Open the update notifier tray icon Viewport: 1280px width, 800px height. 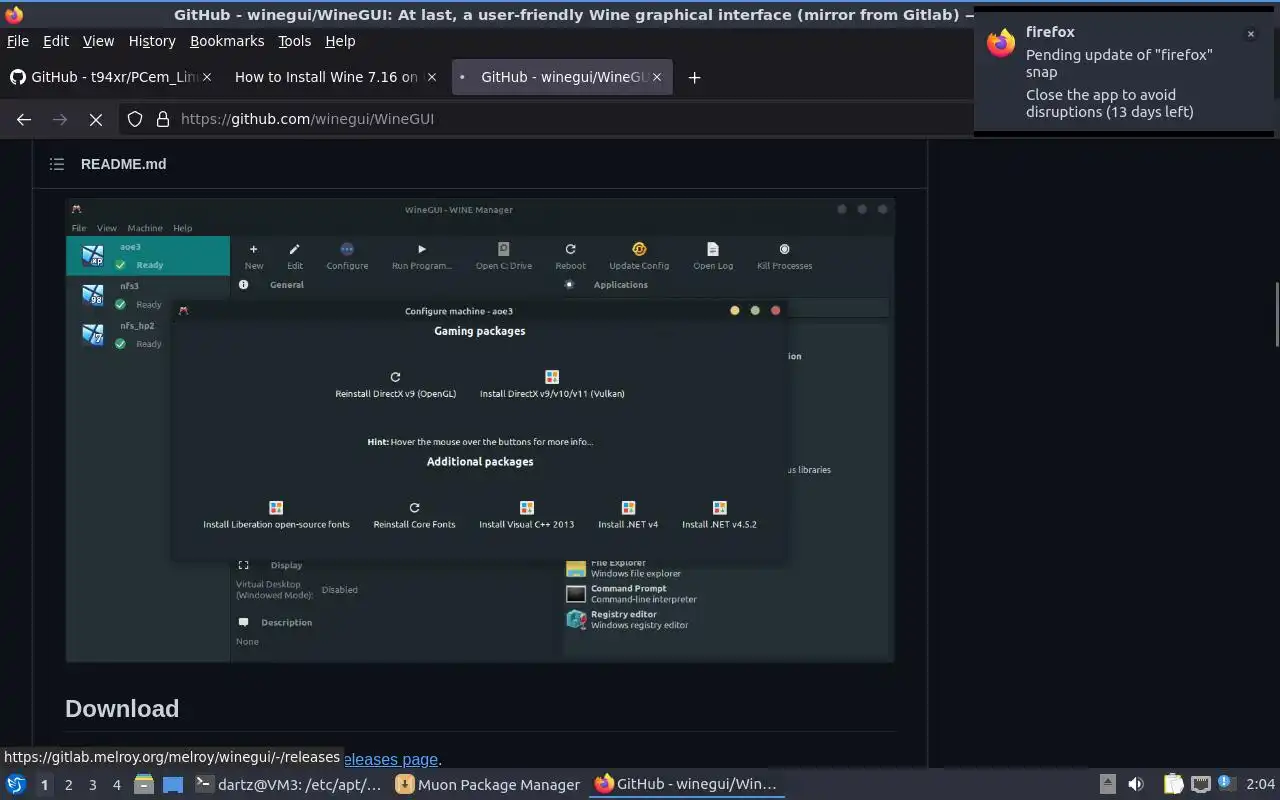coord(1226,785)
